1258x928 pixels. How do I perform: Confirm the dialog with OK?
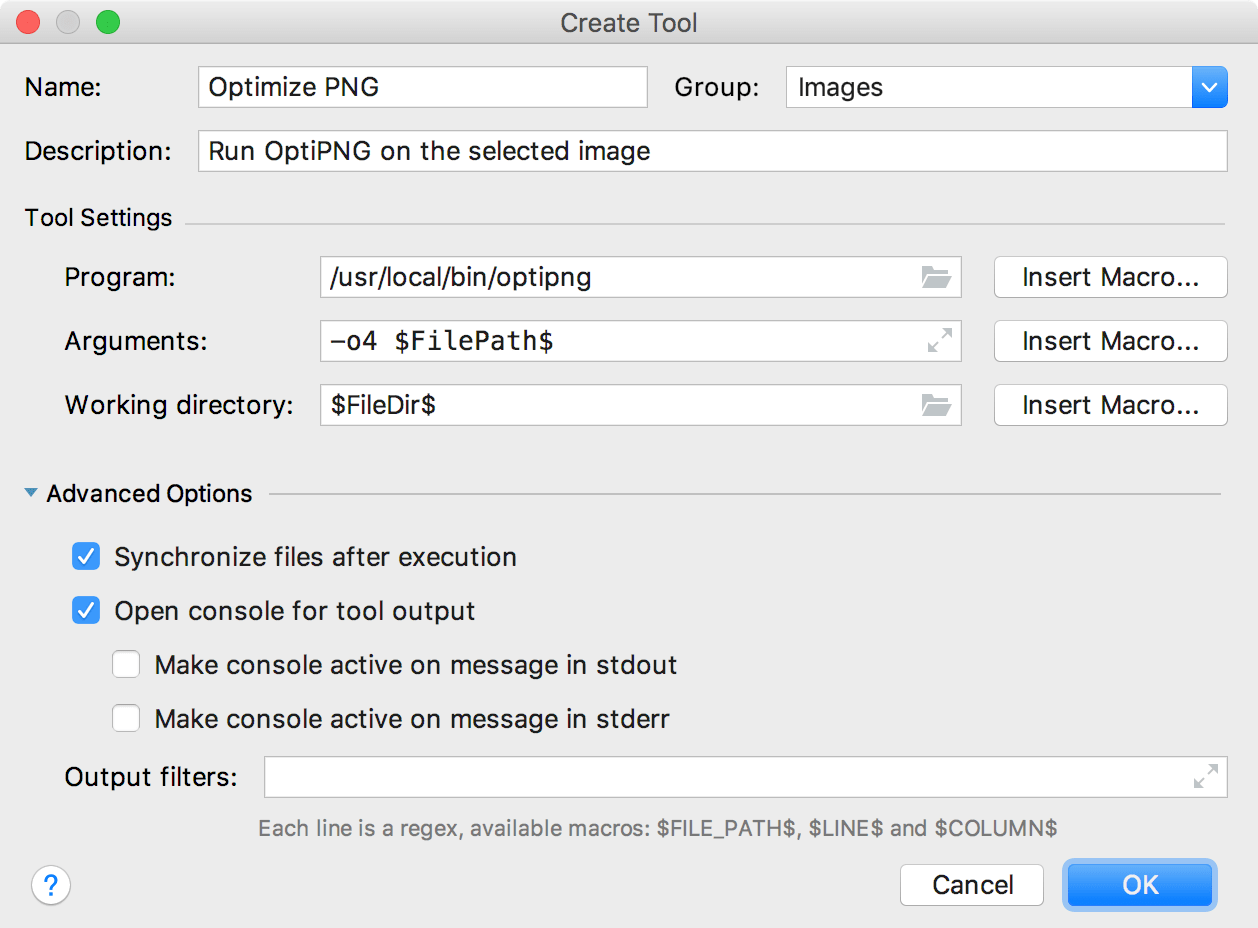click(1140, 885)
